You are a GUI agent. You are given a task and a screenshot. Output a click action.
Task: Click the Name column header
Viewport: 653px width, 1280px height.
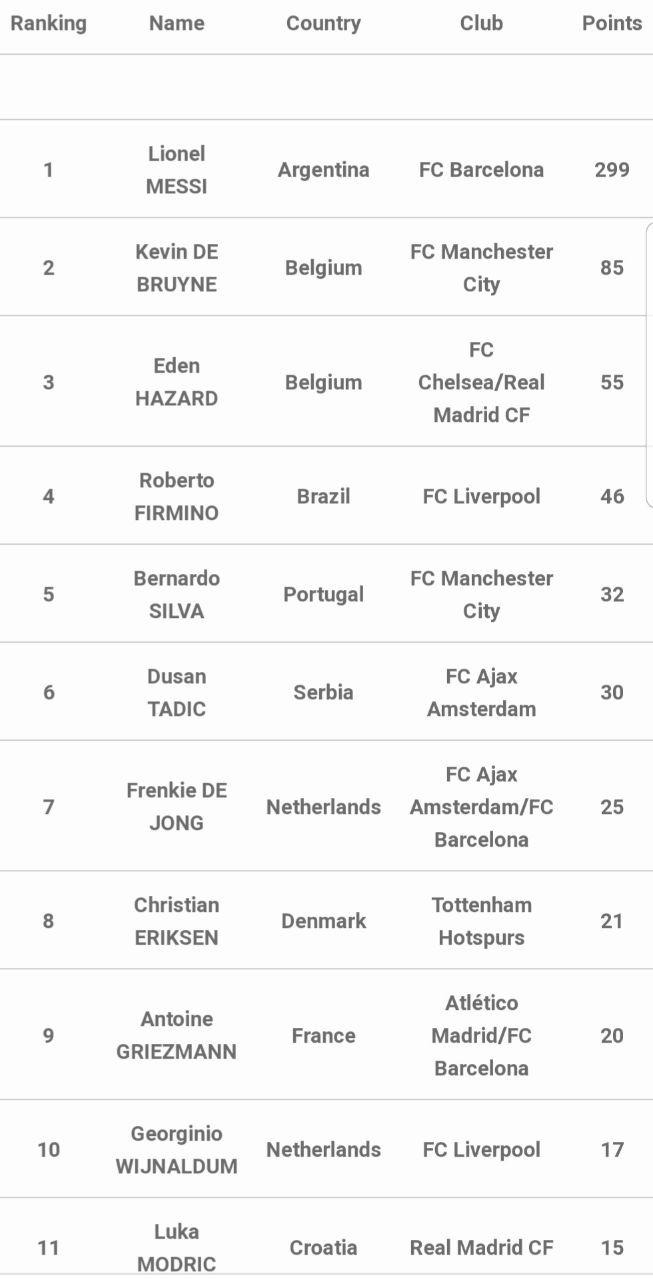pyautogui.click(x=176, y=23)
